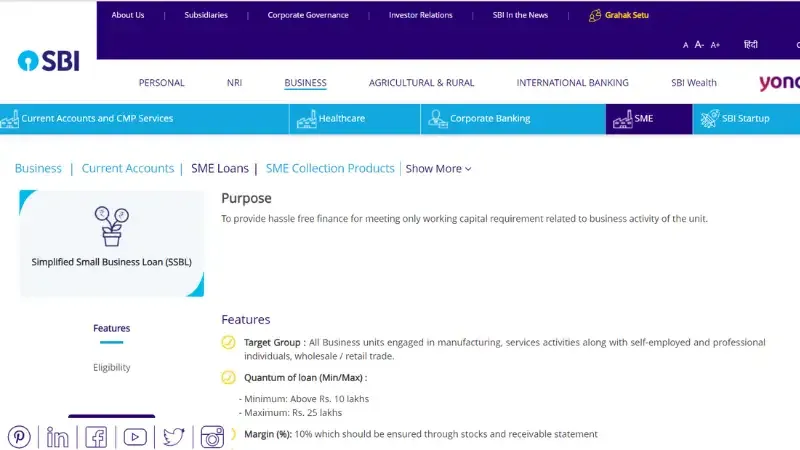Decrease font size with A-
The image size is (800, 450).
pyautogui.click(x=699, y=45)
